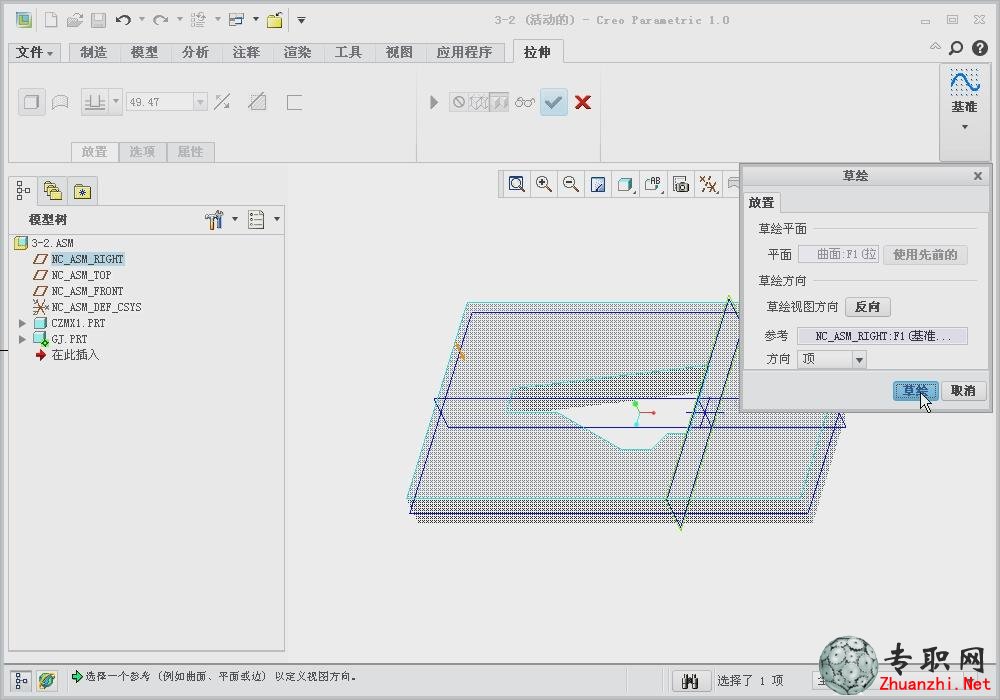Click the model tree Settings hammer icon

click(214, 219)
